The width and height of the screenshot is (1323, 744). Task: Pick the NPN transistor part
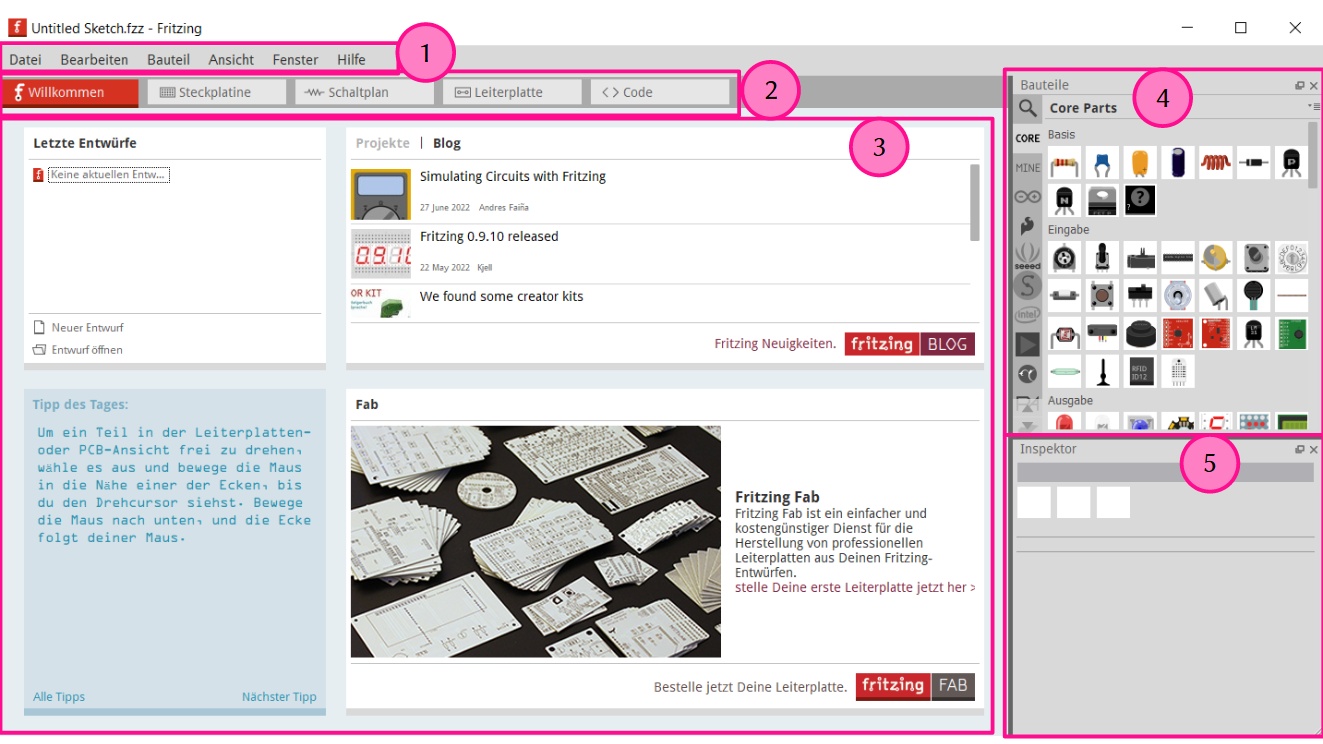pyautogui.click(x=1064, y=200)
